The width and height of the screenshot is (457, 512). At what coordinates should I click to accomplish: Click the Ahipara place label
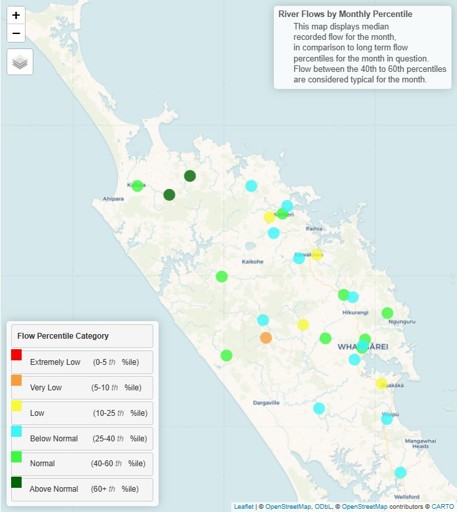[x=113, y=199]
